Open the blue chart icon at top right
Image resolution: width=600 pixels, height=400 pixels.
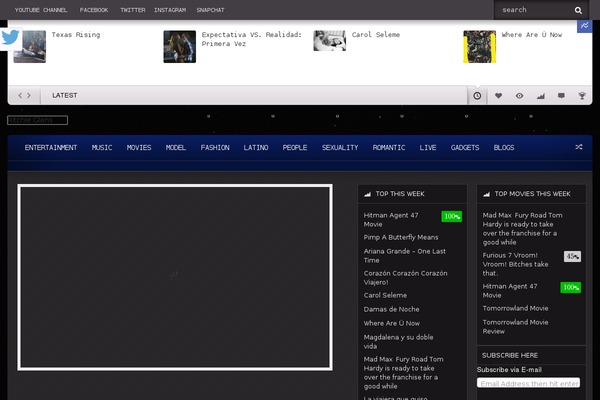pos(584,26)
